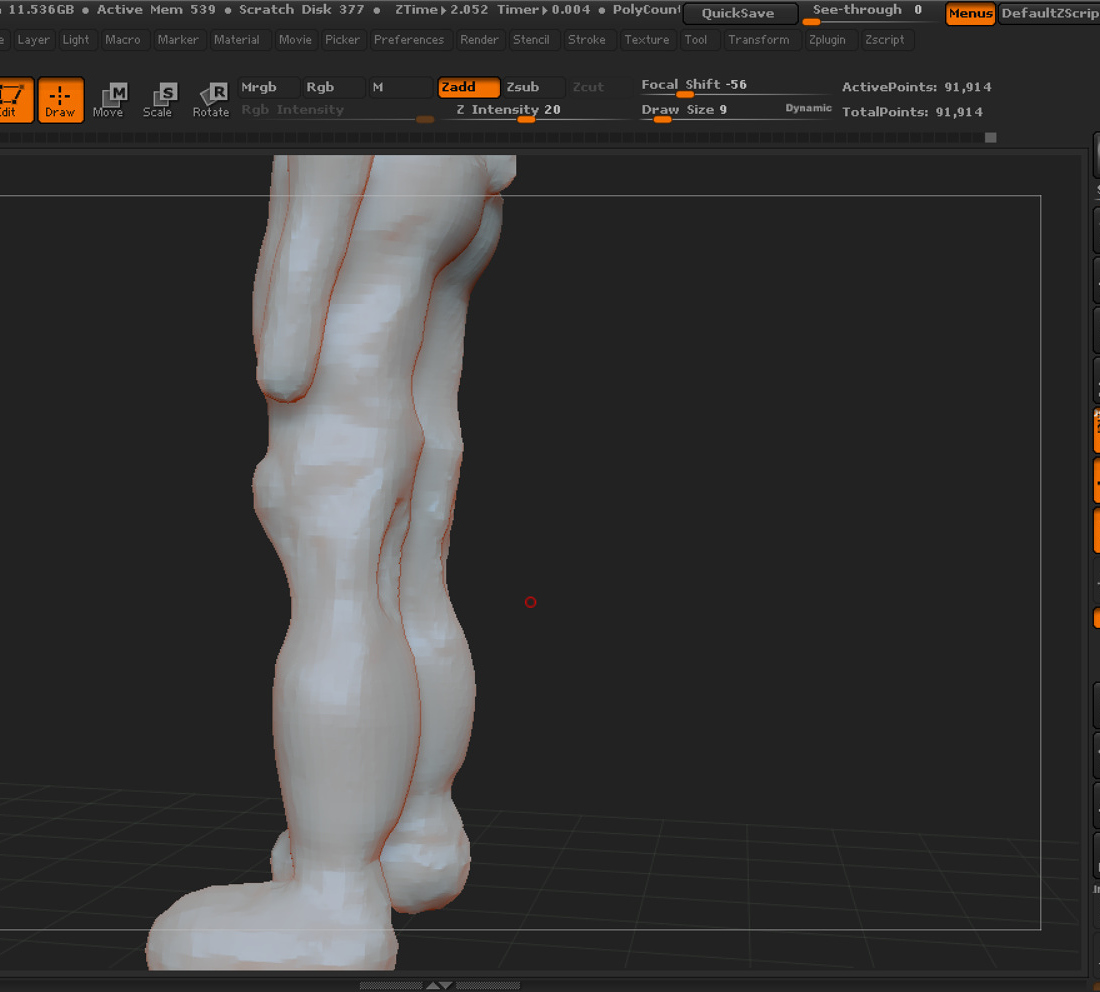Select the Scale tool icon
Viewport: 1100px width, 992px height.
click(158, 100)
